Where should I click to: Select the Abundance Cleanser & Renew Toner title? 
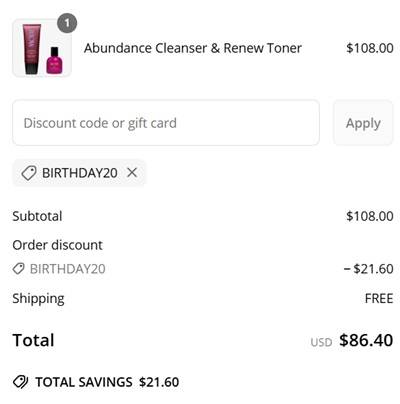coord(193,48)
